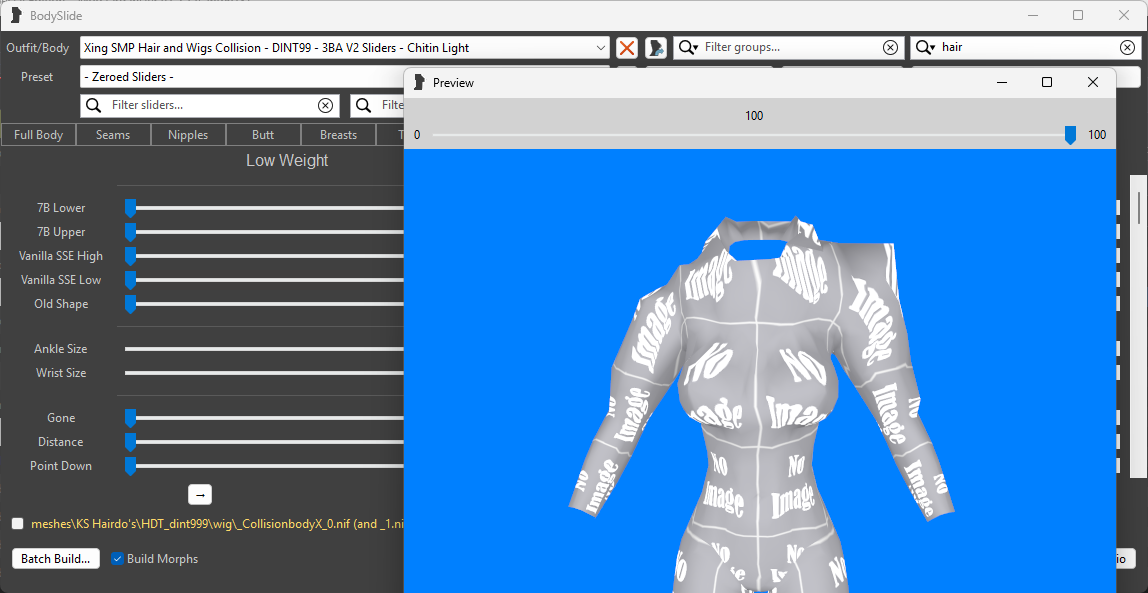The width and height of the screenshot is (1148, 593).
Task: Uncheck the Build Morphs checkbox
Action: [x=116, y=559]
